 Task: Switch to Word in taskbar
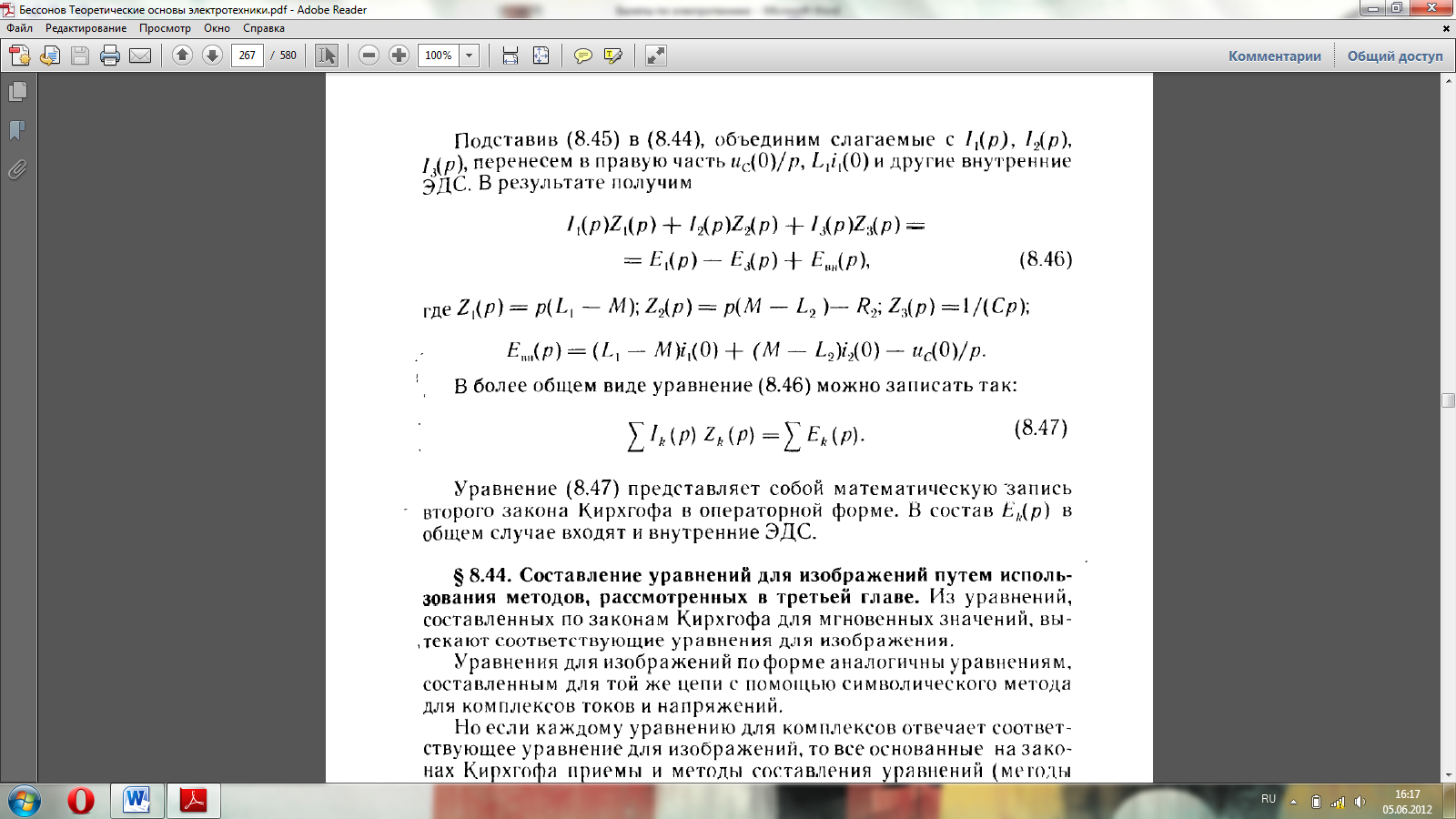pyautogui.click(x=137, y=801)
